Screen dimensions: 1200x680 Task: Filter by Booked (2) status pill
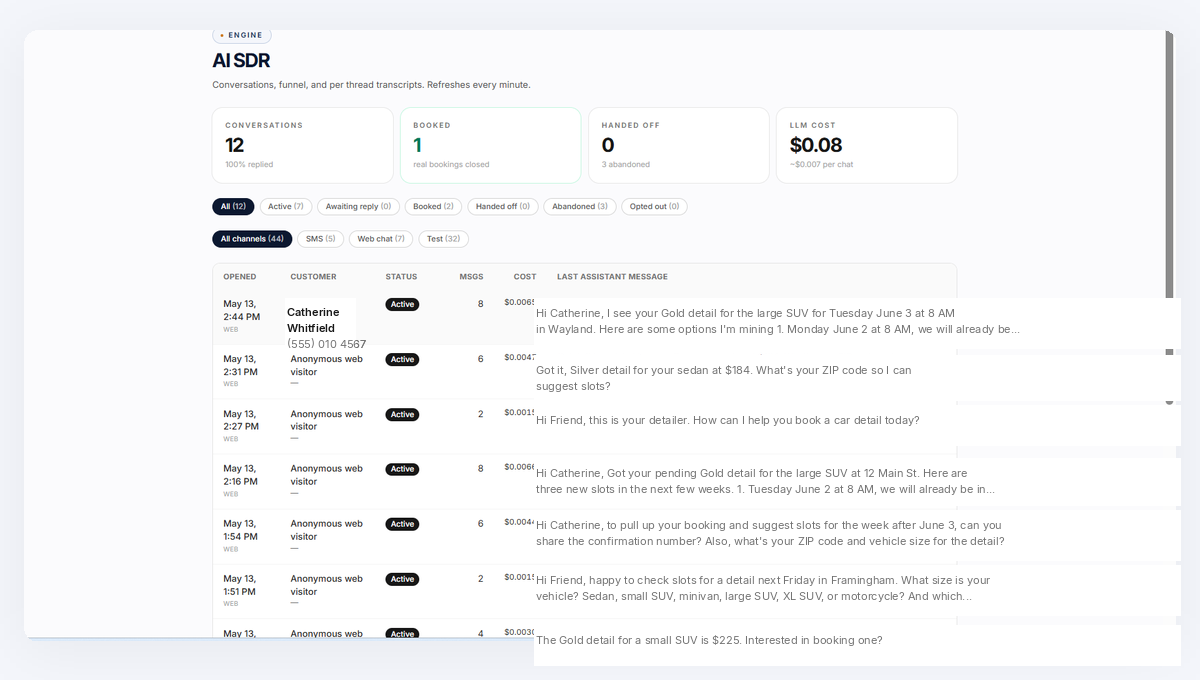[x=433, y=206]
